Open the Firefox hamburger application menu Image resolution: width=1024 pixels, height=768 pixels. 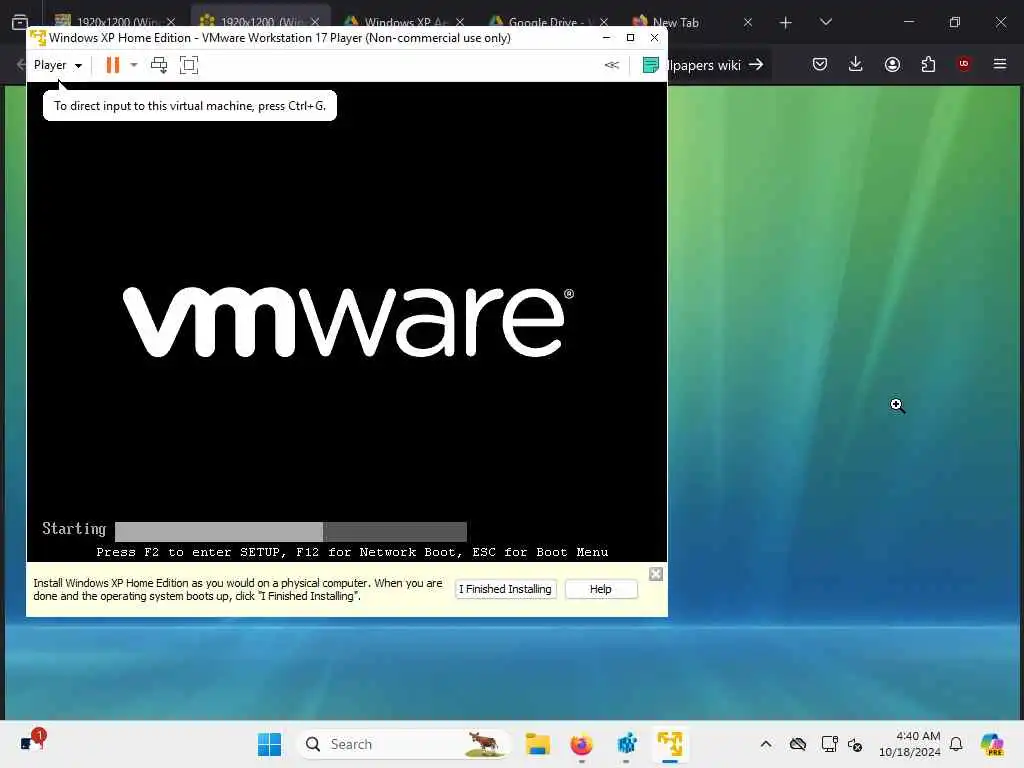[1000, 64]
